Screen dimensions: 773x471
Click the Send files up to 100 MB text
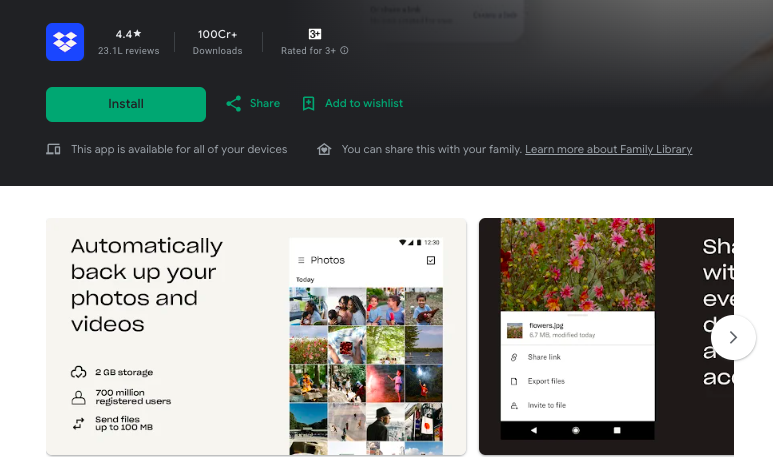124,423
